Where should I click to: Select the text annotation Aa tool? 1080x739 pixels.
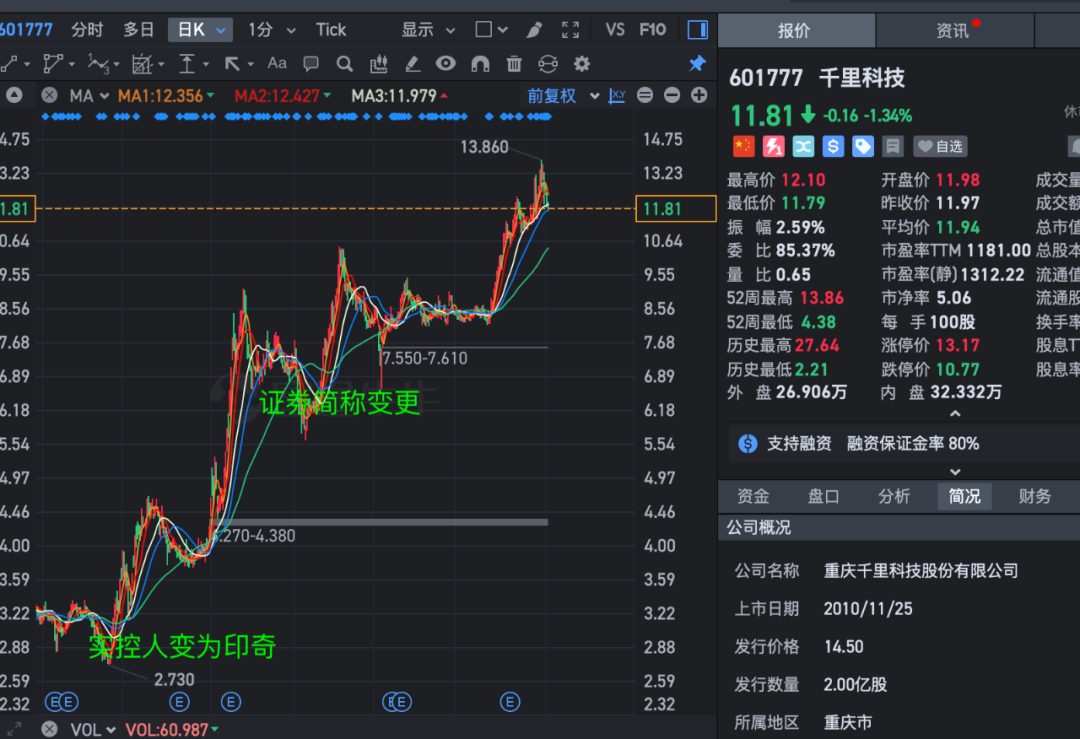(277, 64)
